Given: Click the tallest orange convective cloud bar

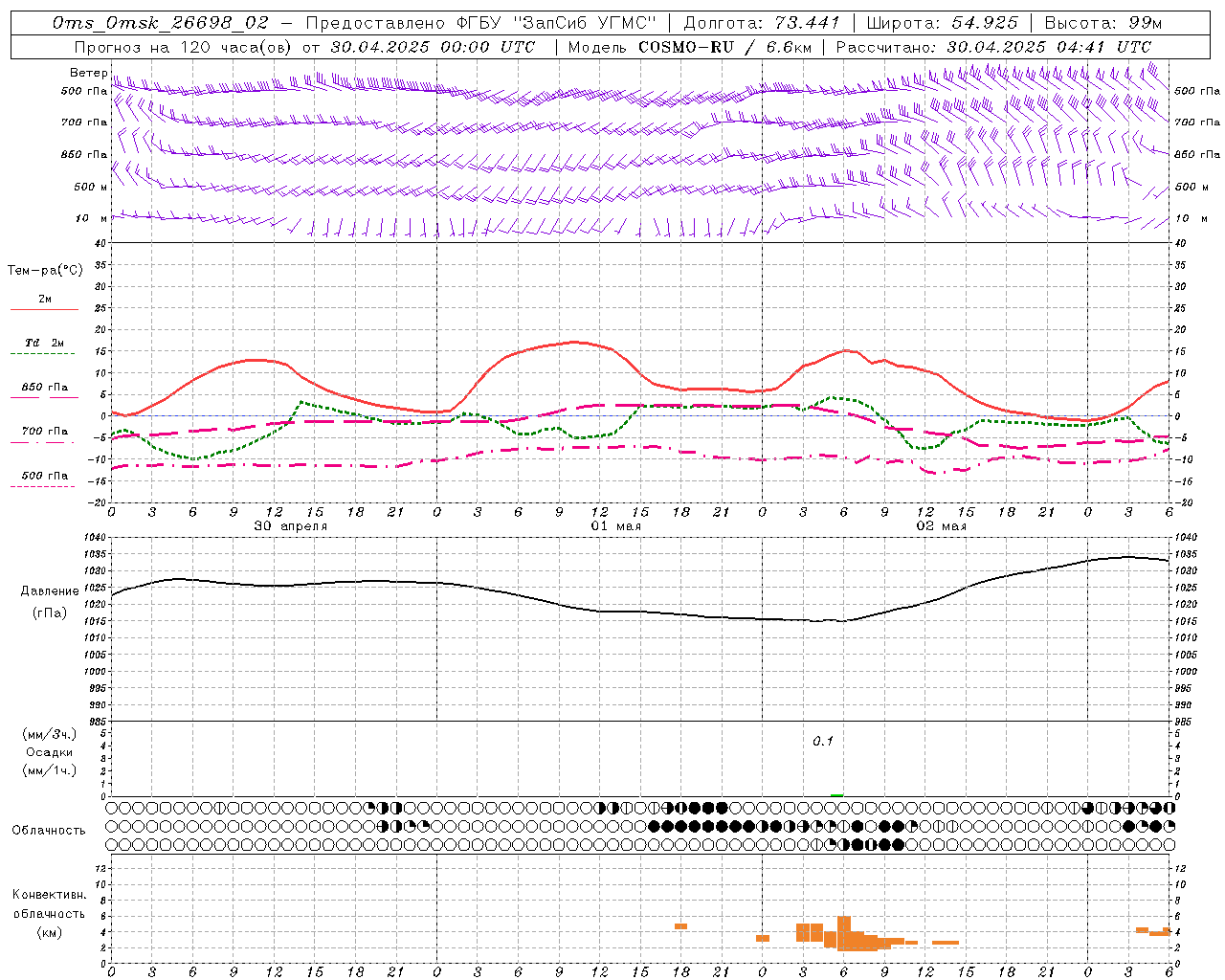Looking at the screenshot, I should point(844,933).
